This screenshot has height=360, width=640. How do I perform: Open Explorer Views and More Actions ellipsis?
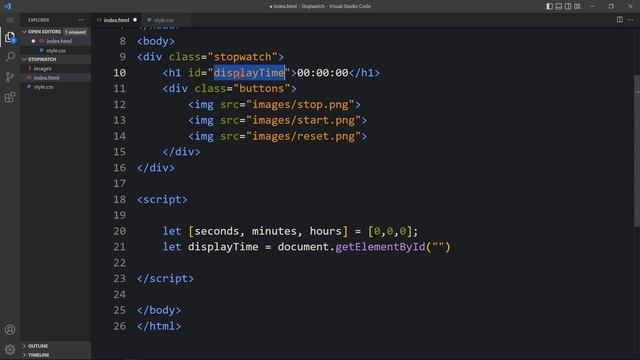coord(81,20)
